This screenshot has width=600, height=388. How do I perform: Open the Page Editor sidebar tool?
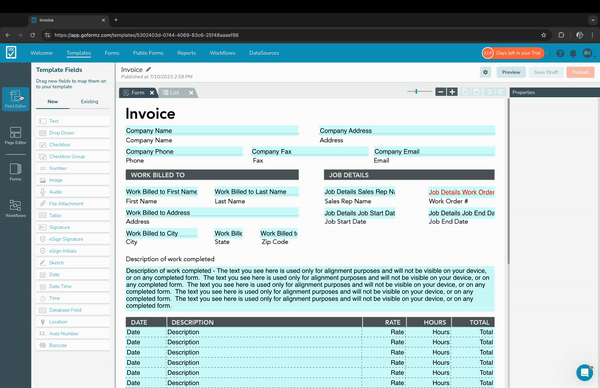click(15, 135)
